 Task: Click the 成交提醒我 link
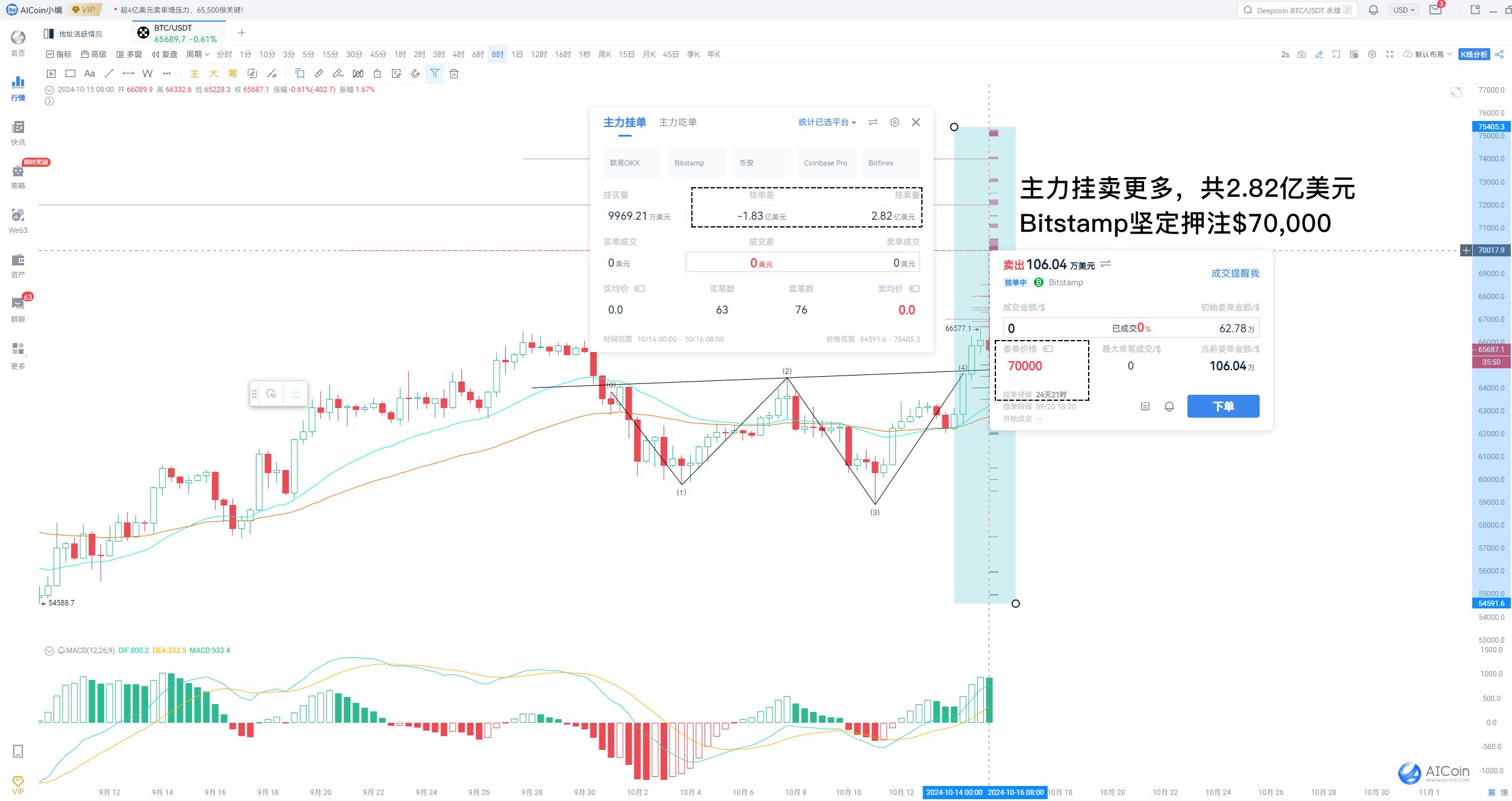[1235, 273]
